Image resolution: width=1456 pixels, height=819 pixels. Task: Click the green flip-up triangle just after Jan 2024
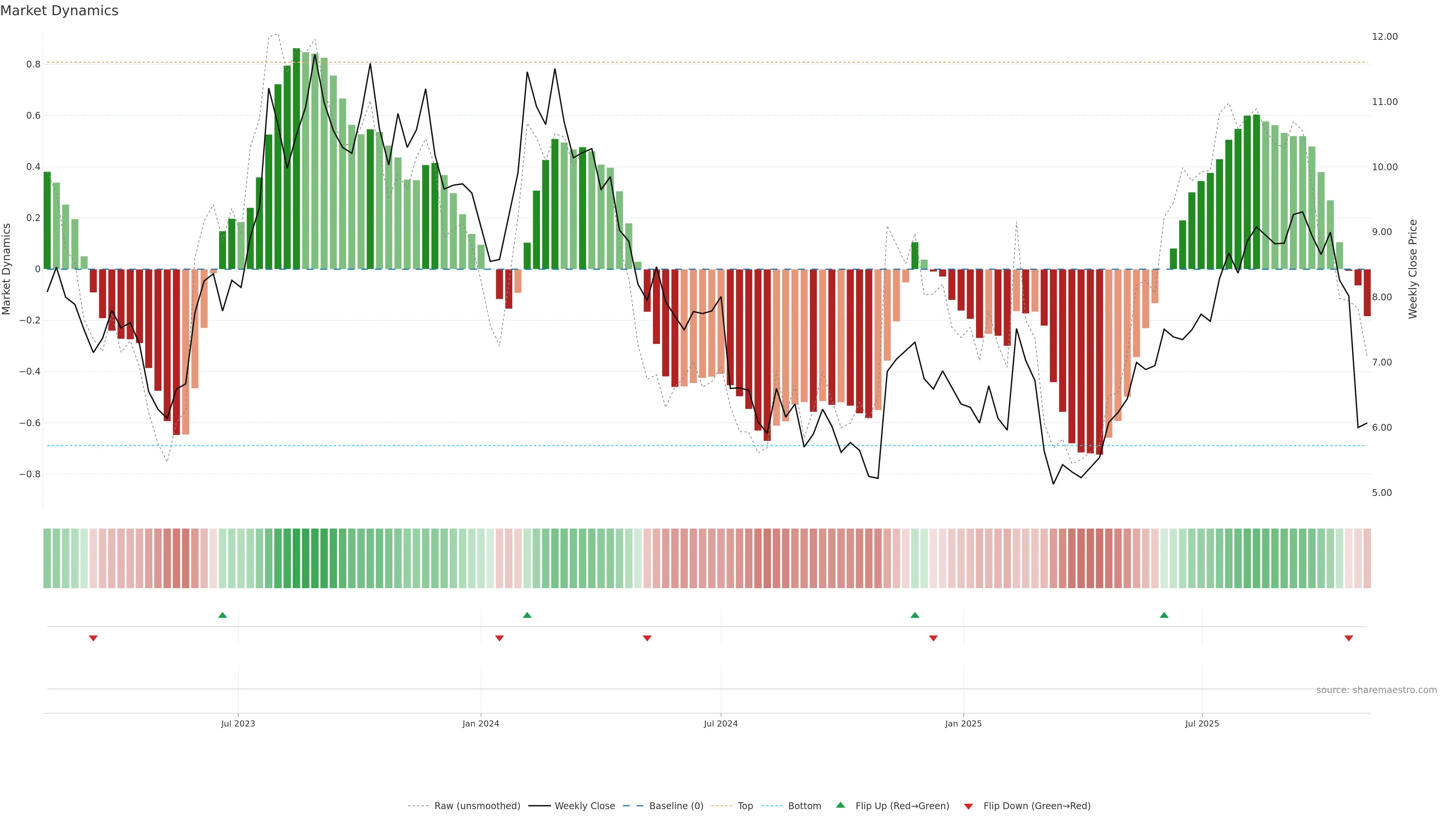point(527,615)
